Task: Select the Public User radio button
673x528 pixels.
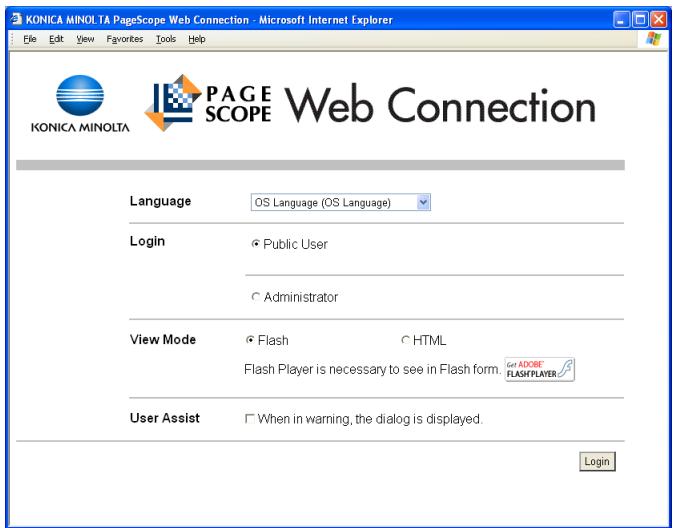Action: point(255,244)
